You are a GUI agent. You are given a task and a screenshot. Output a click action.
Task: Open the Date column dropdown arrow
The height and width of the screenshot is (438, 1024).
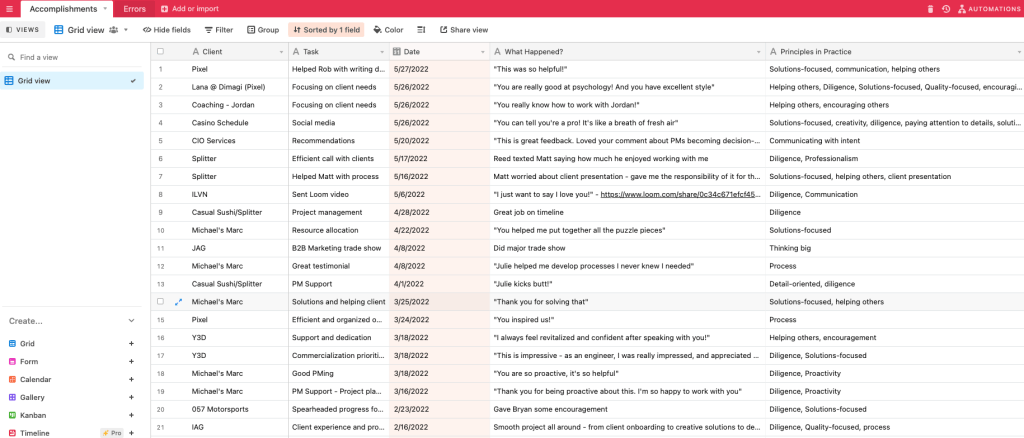[482, 51]
